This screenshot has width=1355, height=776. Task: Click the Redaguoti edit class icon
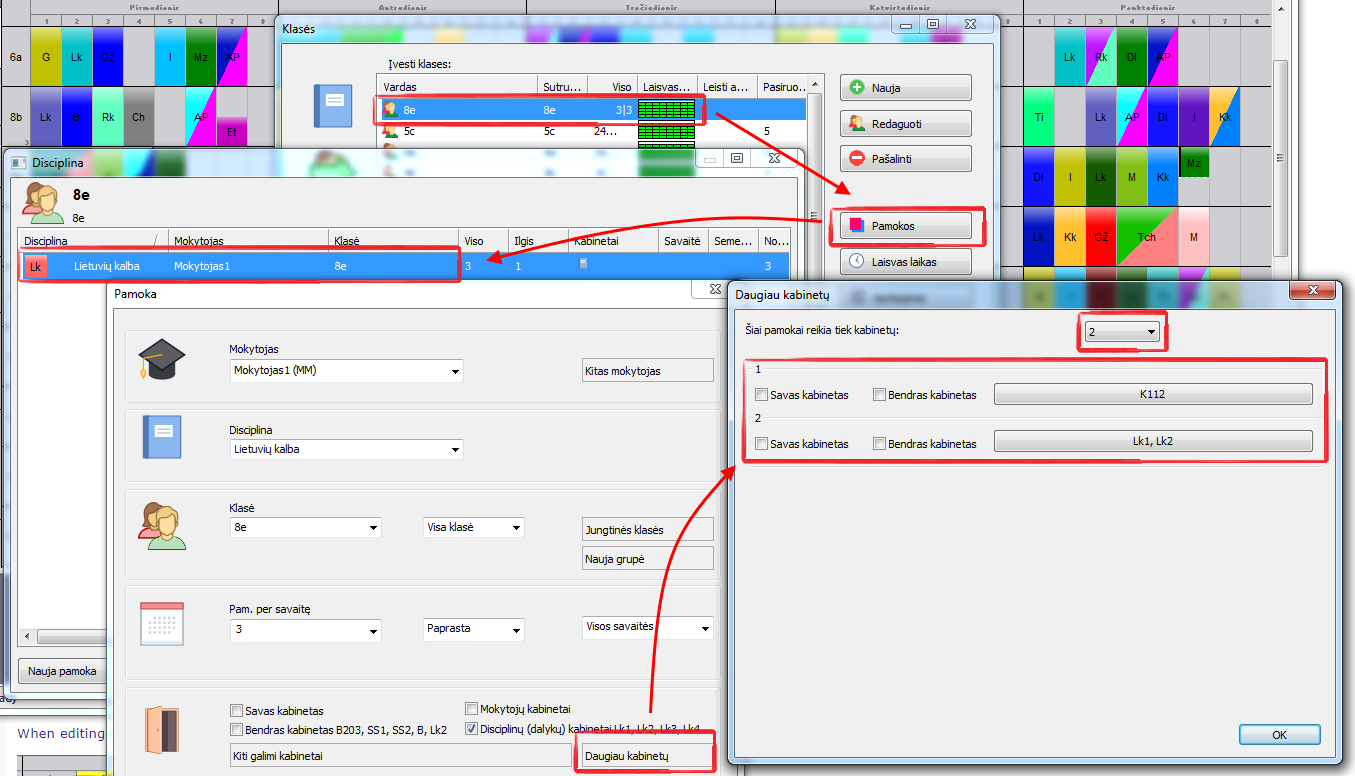[856, 123]
